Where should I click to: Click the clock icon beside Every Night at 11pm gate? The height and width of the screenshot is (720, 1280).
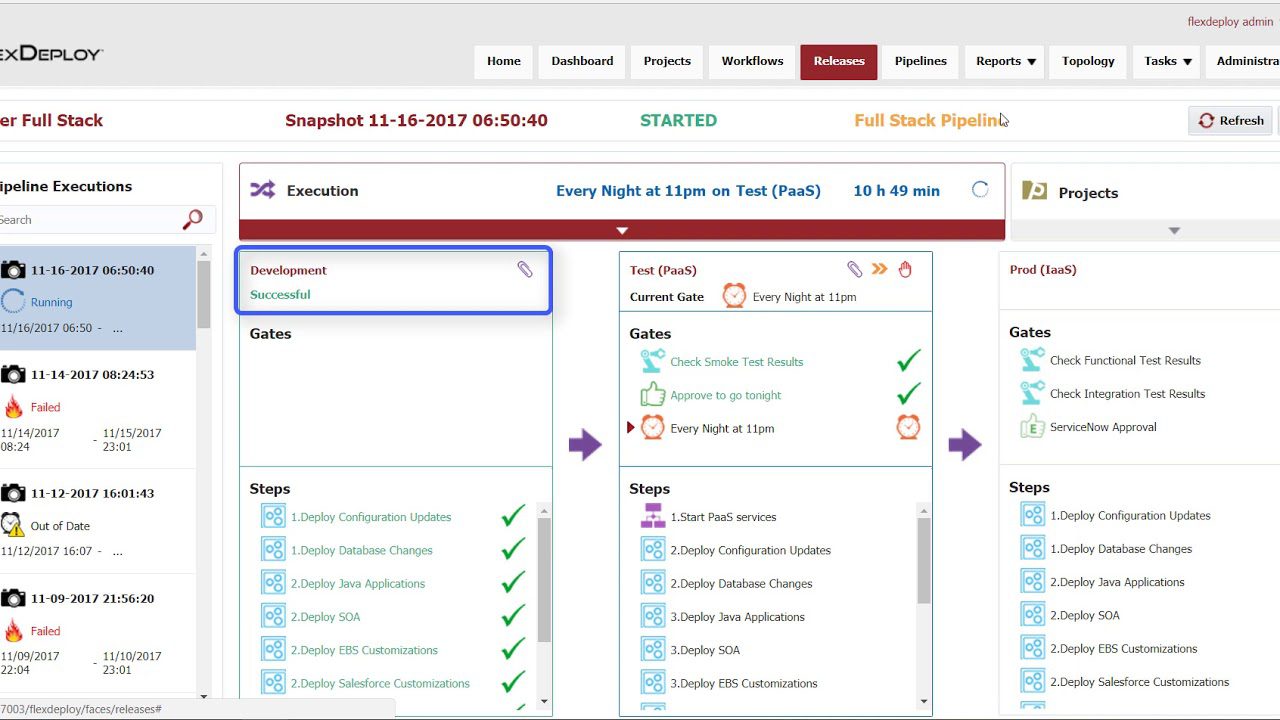[652, 427]
